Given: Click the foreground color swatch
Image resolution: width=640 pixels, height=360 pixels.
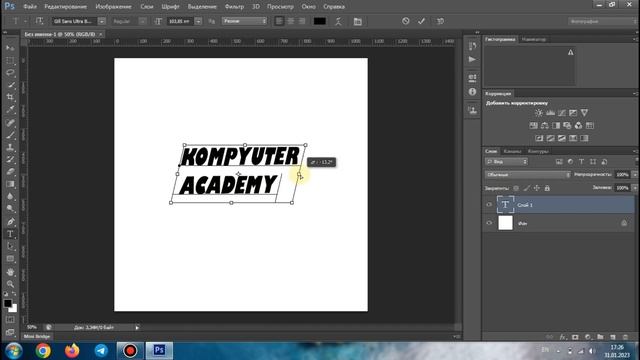Looking at the screenshot, I should (7, 303).
